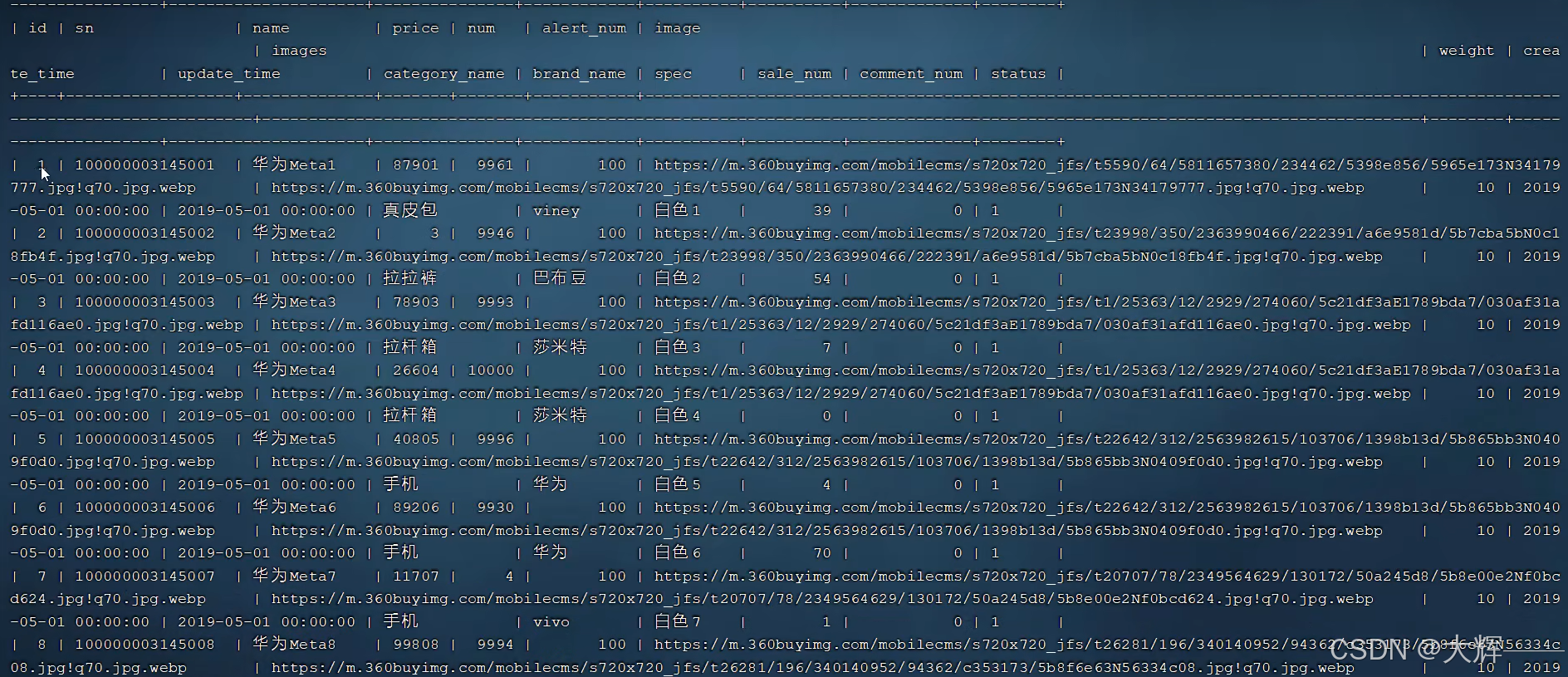1568x677 pixels.
Task: Click sale_num value 70
Action: (822, 553)
